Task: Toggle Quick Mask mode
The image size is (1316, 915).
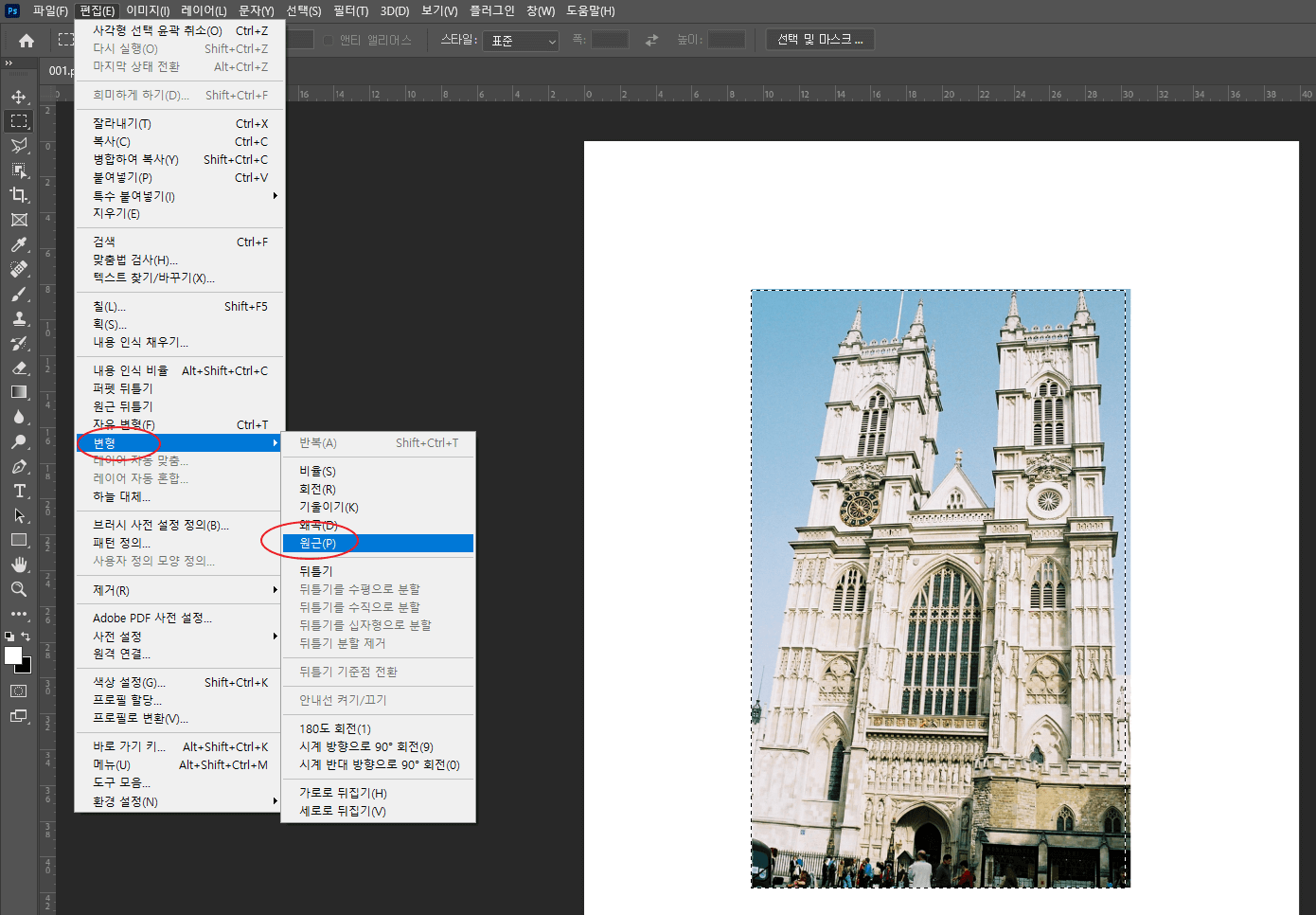Action: pyautogui.click(x=19, y=691)
